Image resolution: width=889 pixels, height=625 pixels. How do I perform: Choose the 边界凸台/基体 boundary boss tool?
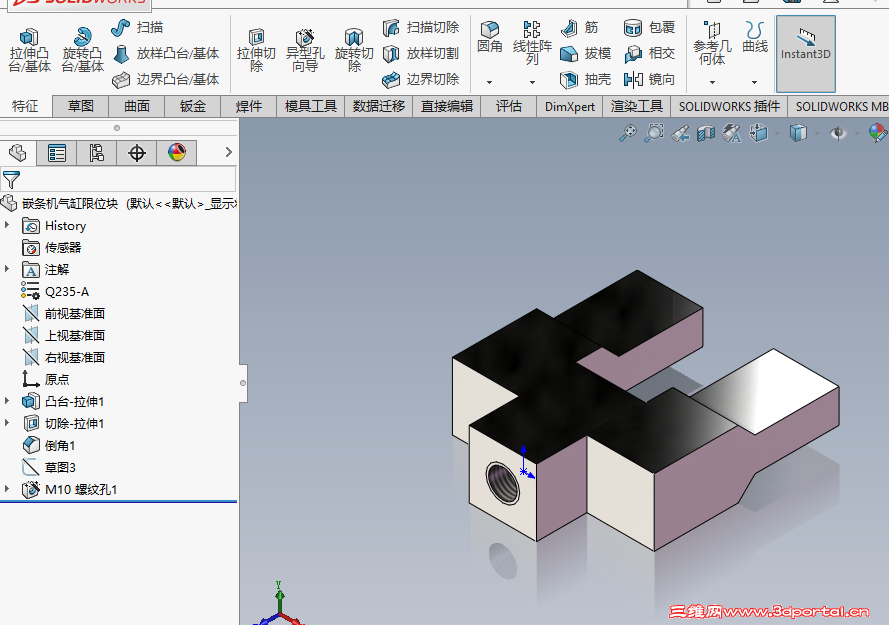[x=166, y=79]
